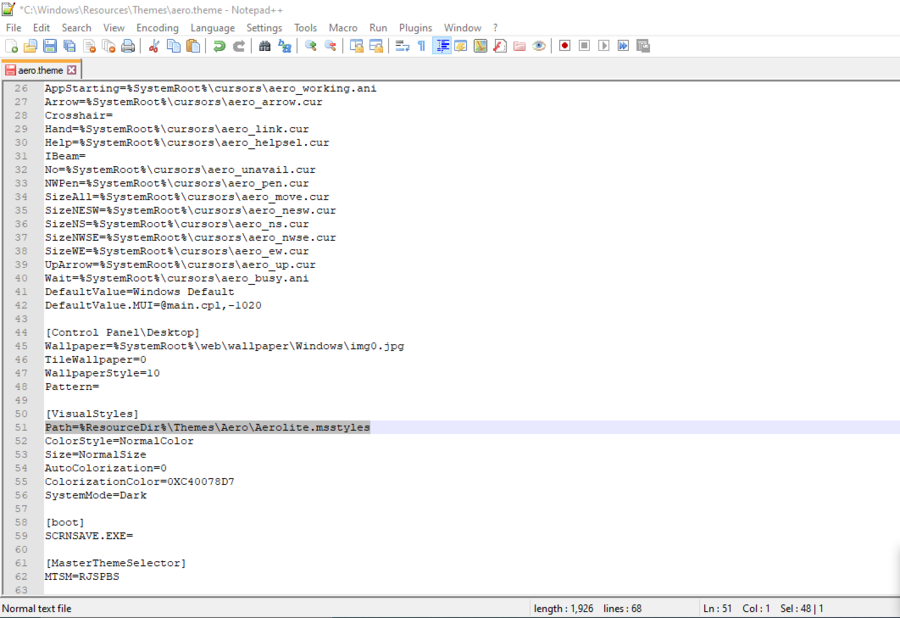Open the Document Map icon
This screenshot has width=900, height=618.
480,46
